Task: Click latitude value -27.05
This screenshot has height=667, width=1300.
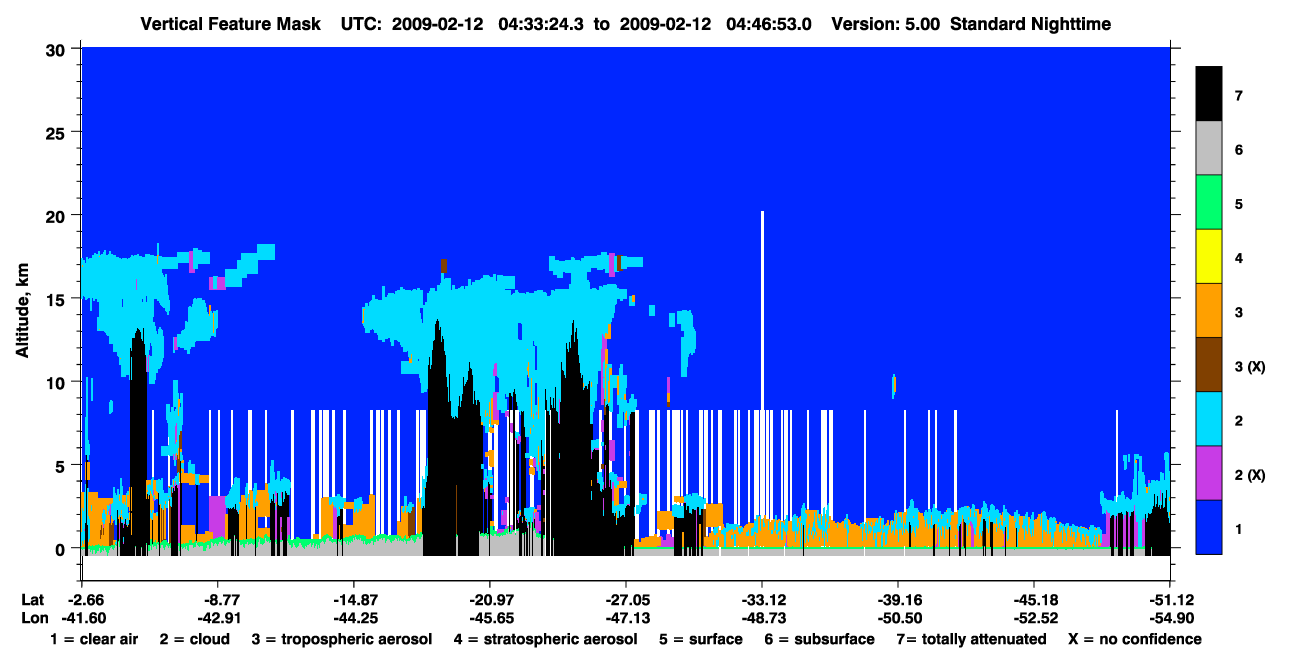Action: (x=626, y=599)
